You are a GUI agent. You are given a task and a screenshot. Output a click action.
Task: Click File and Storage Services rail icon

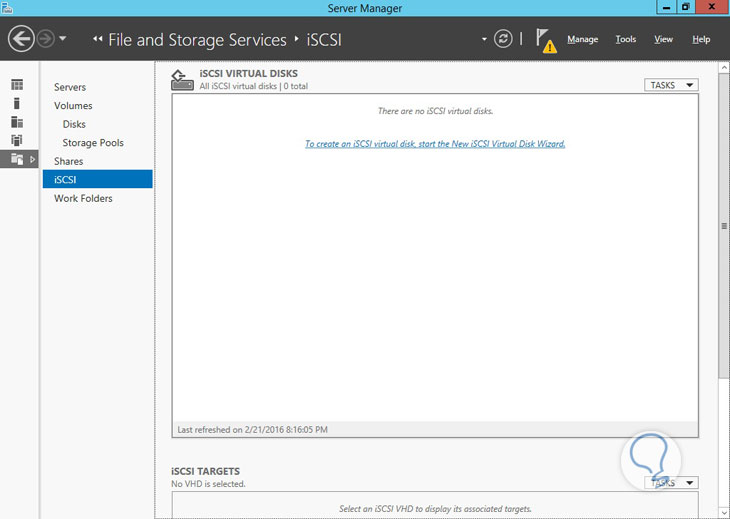(17, 159)
